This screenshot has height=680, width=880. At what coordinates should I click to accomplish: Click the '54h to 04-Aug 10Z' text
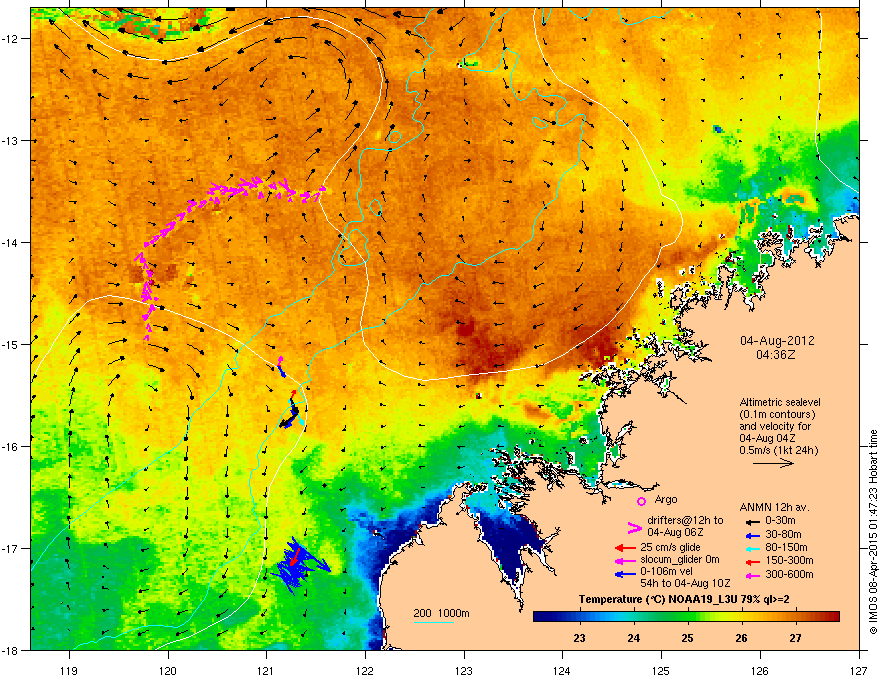click(x=685, y=583)
